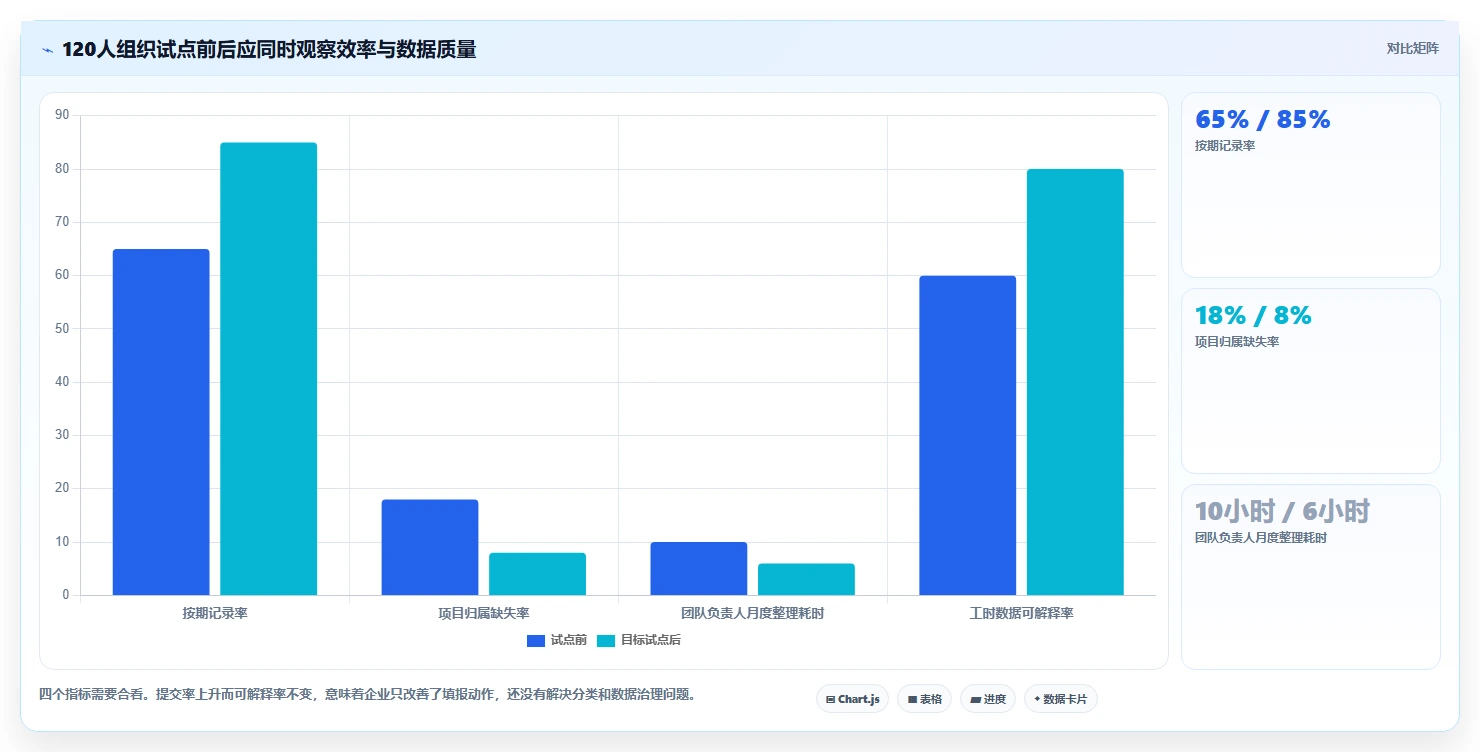Click the card value '65% / 85%'
This screenshot has height=752, width=1480.
(x=1263, y=120)
